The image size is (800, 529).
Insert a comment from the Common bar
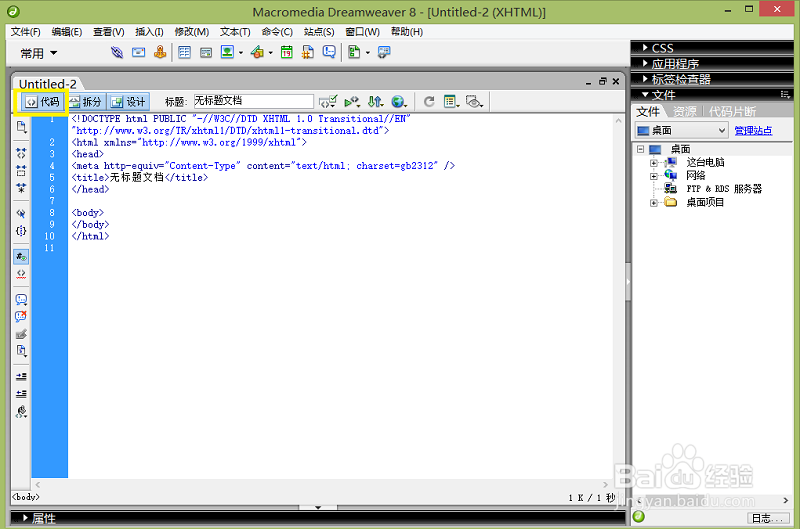(x=329, y=52)
